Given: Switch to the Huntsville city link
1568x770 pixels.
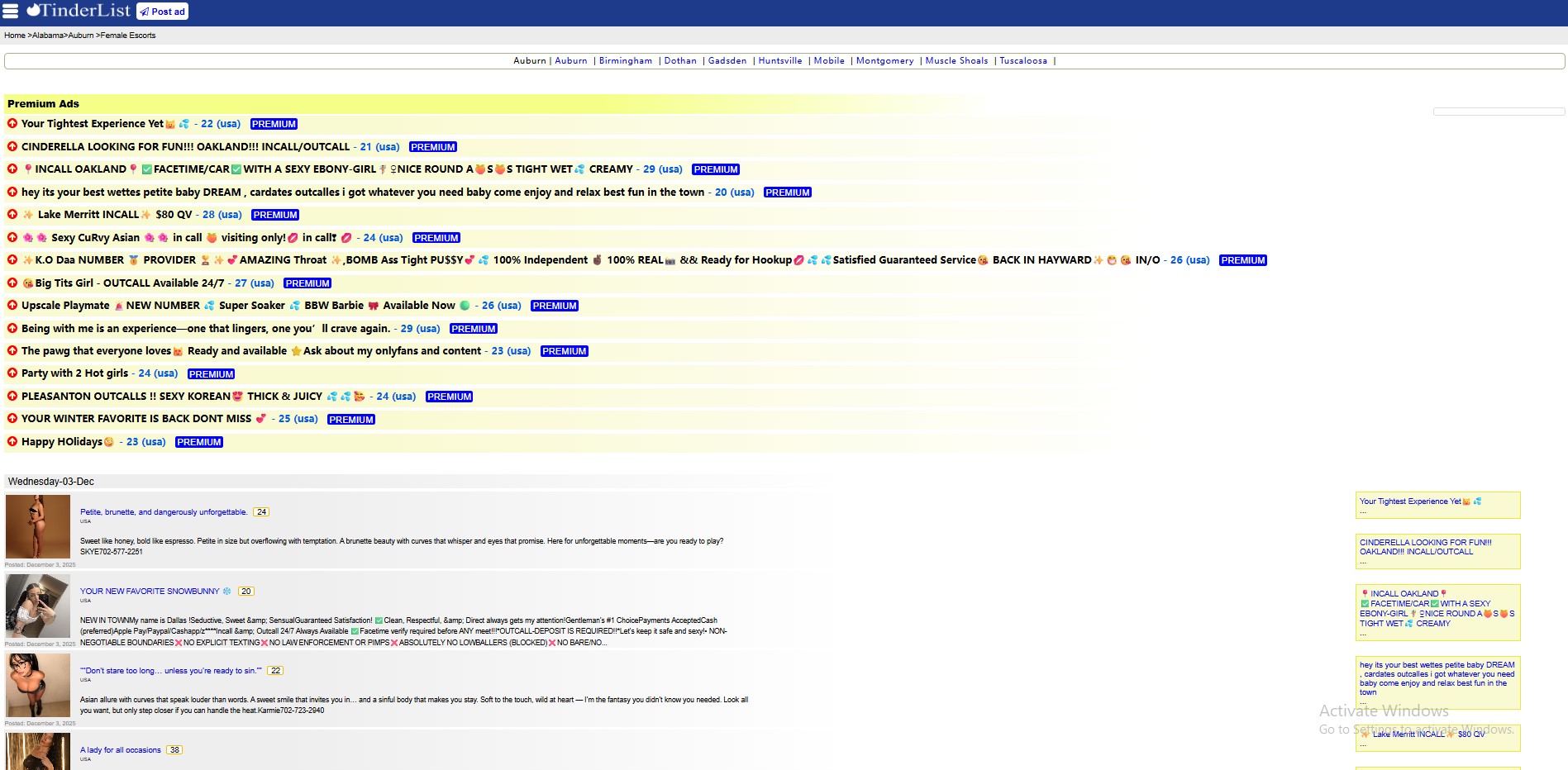Looking at the screenshot, I should pos(779,61).
